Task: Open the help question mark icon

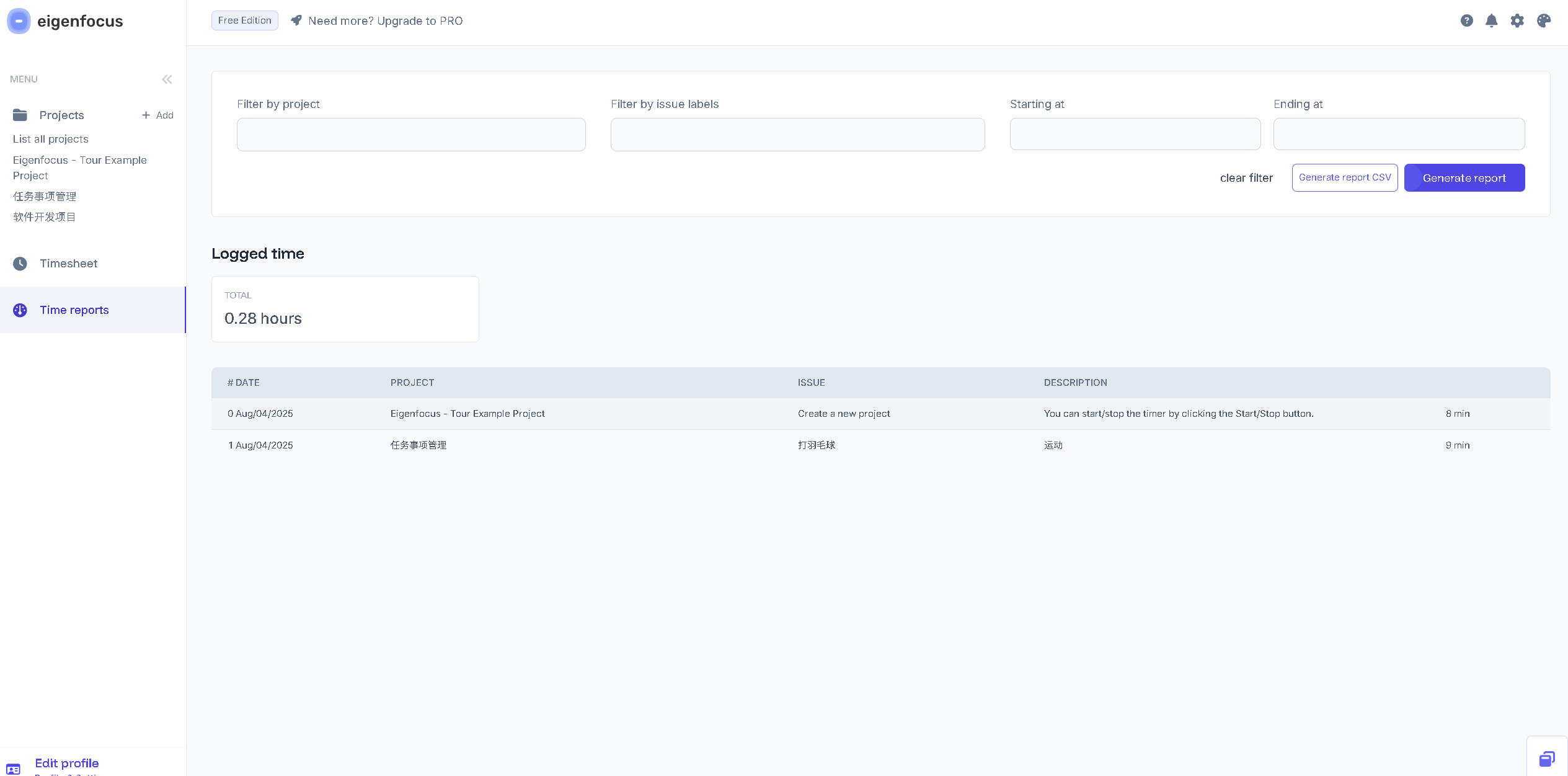Action: 1466,21
